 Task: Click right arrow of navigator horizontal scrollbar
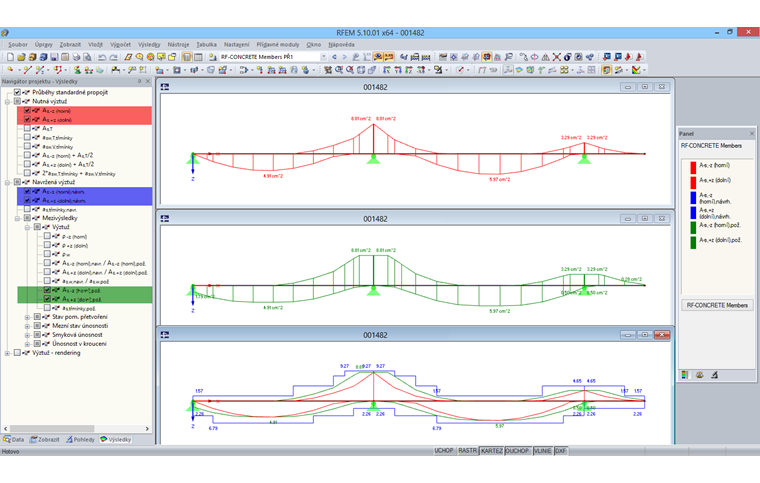click(x=147, y=428)
